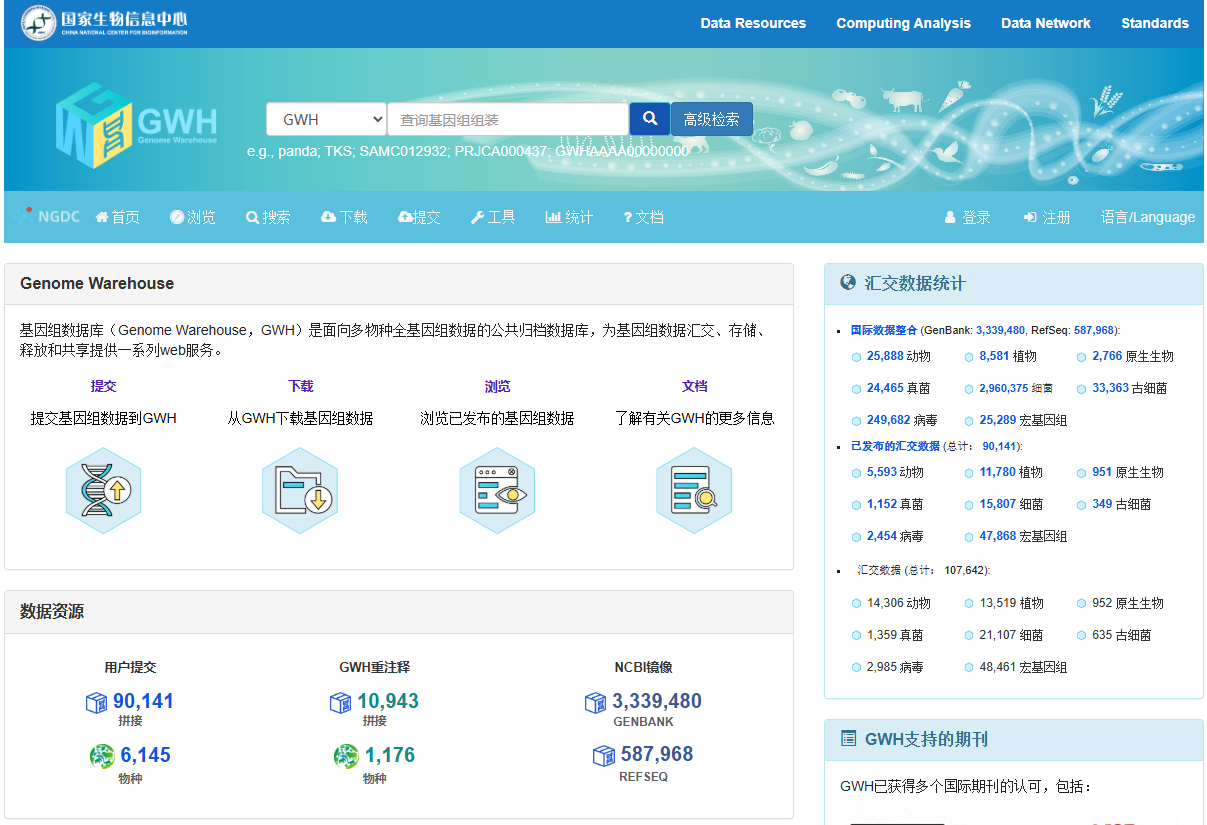Open the Standards menu
The height and width of the screenshot is (825, 1207).
click(x=1155, y=23)
